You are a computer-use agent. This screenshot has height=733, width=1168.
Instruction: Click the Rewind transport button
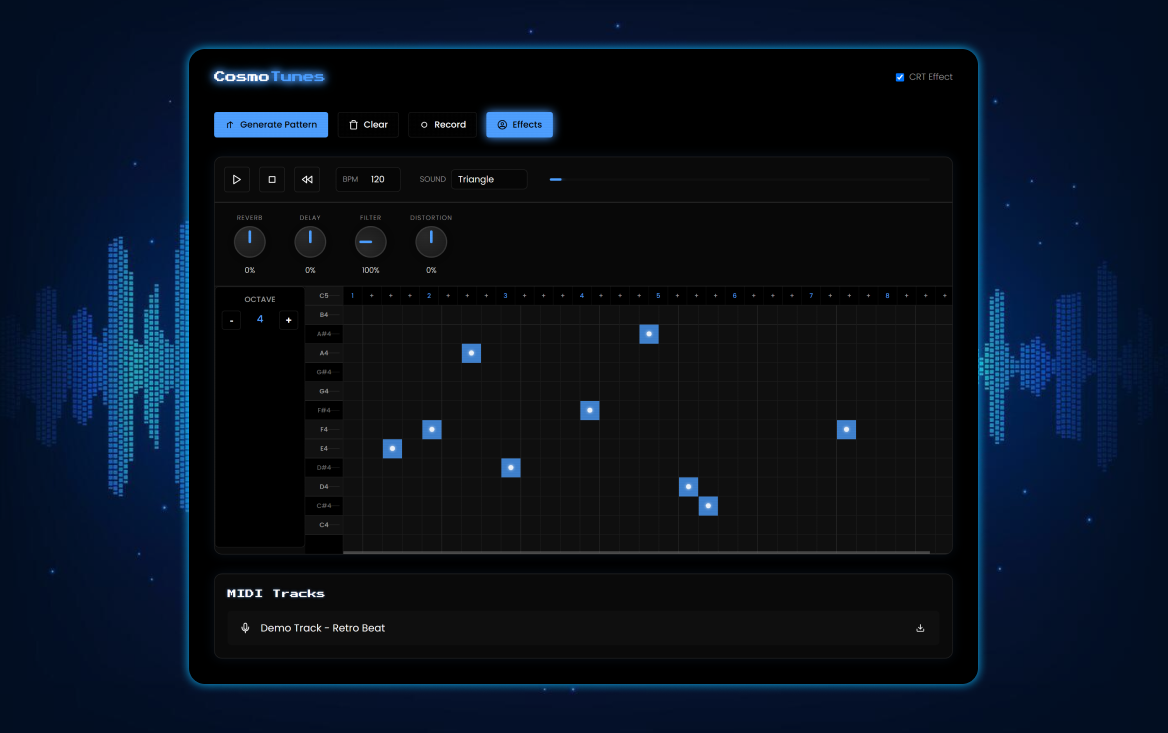(x=307, y=180)
